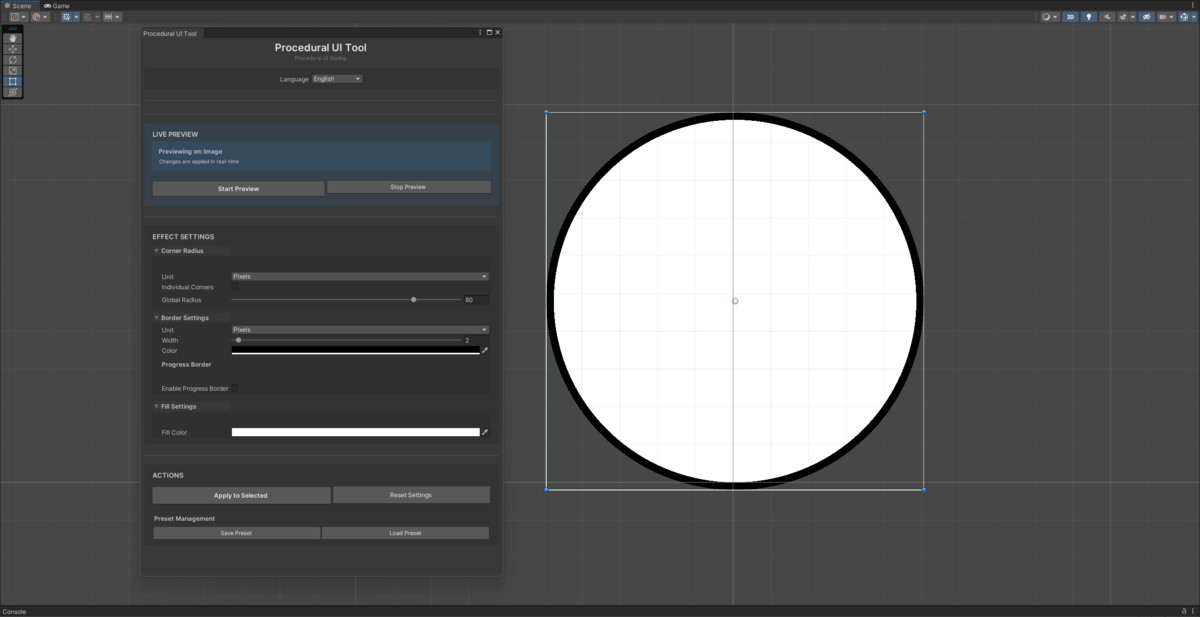Toggle the scene lighting bulb icon
The height and width of the screenshot is (617, 1200).
(x=1089, y=16)
